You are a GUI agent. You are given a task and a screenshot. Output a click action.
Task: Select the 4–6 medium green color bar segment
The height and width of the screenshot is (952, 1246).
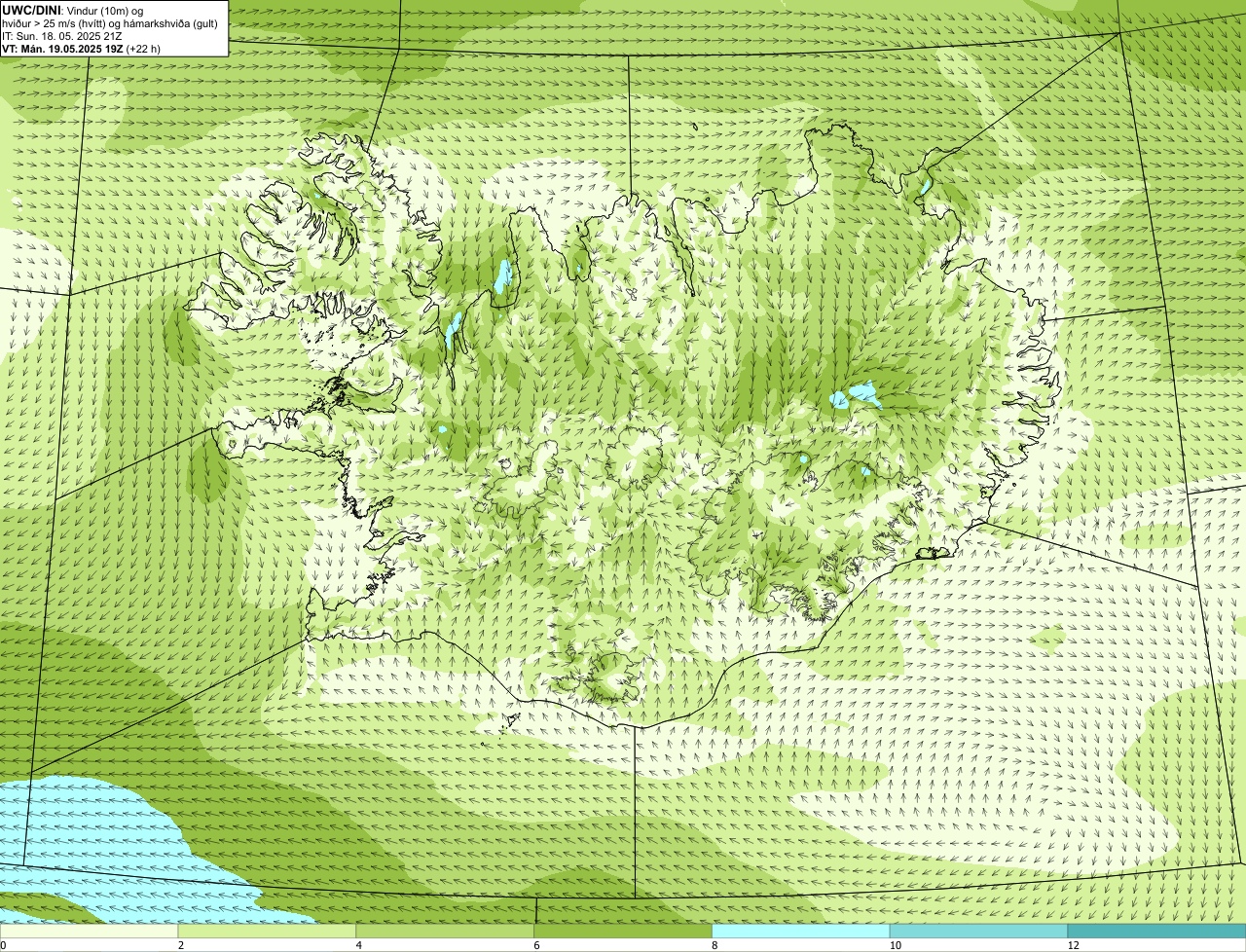446,932
